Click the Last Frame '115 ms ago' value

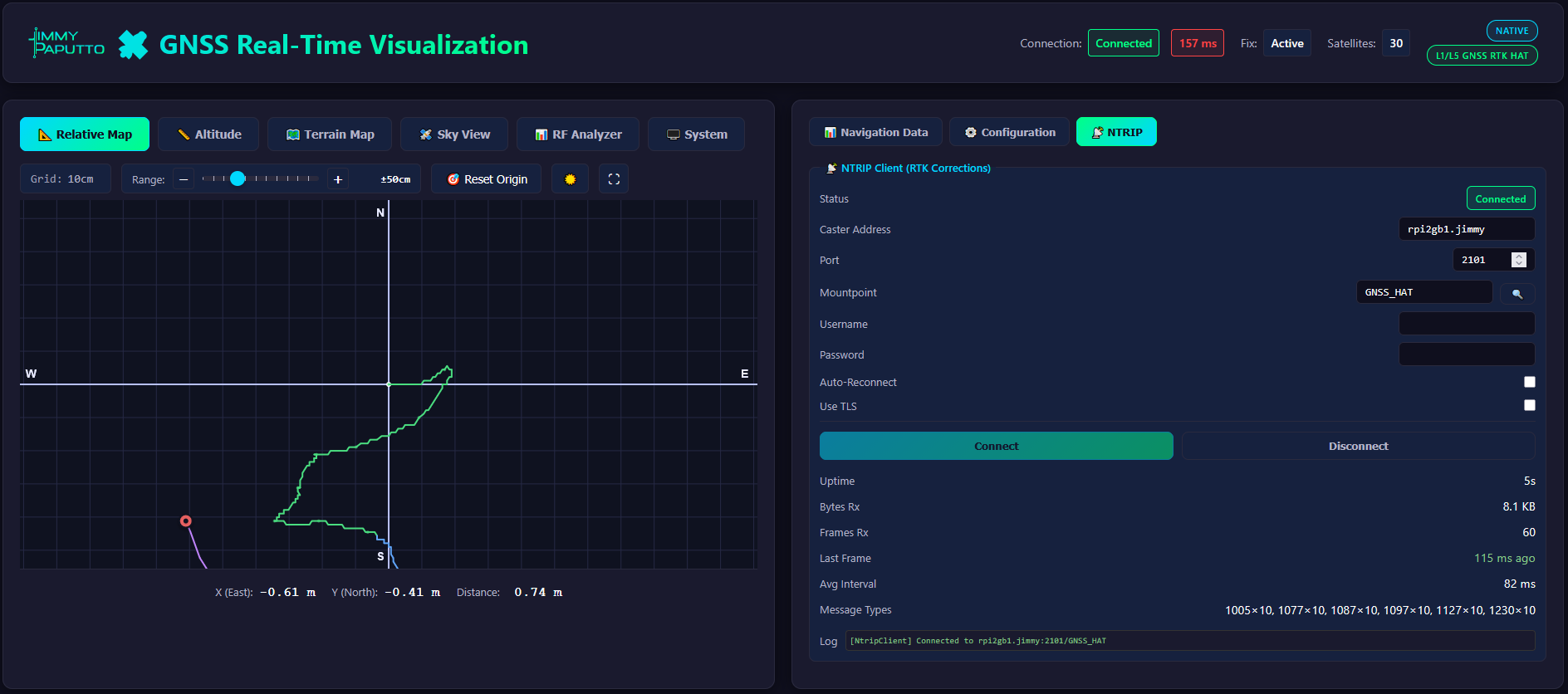coord(1505,558)
